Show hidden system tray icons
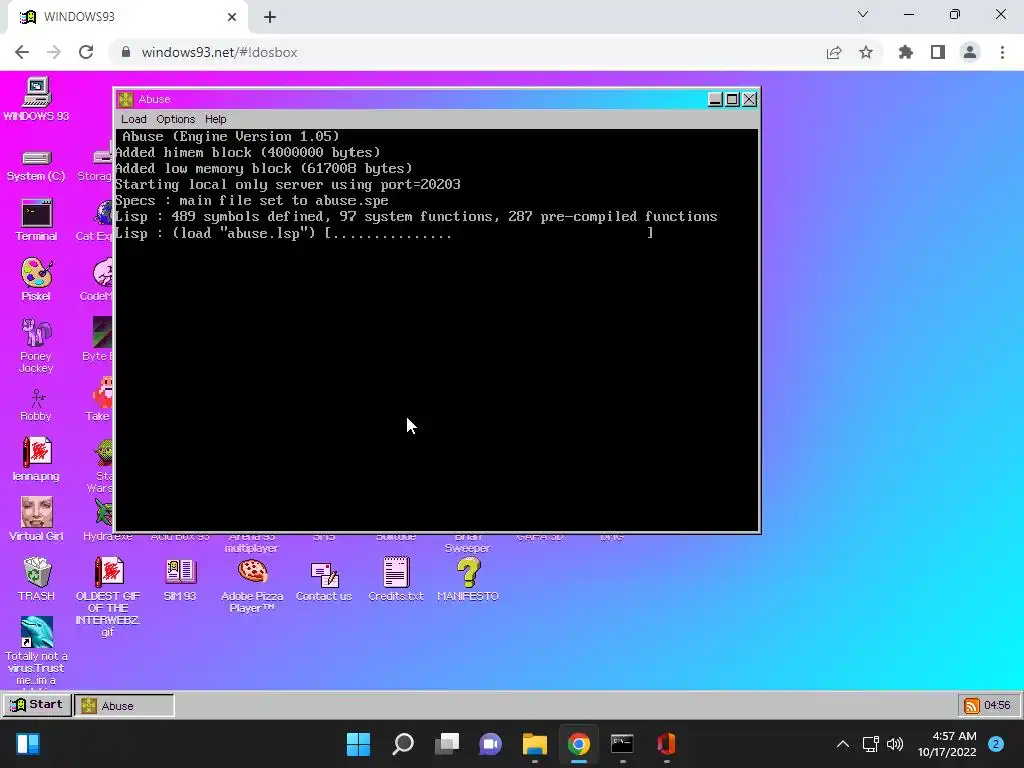 [x=843, y=744]
